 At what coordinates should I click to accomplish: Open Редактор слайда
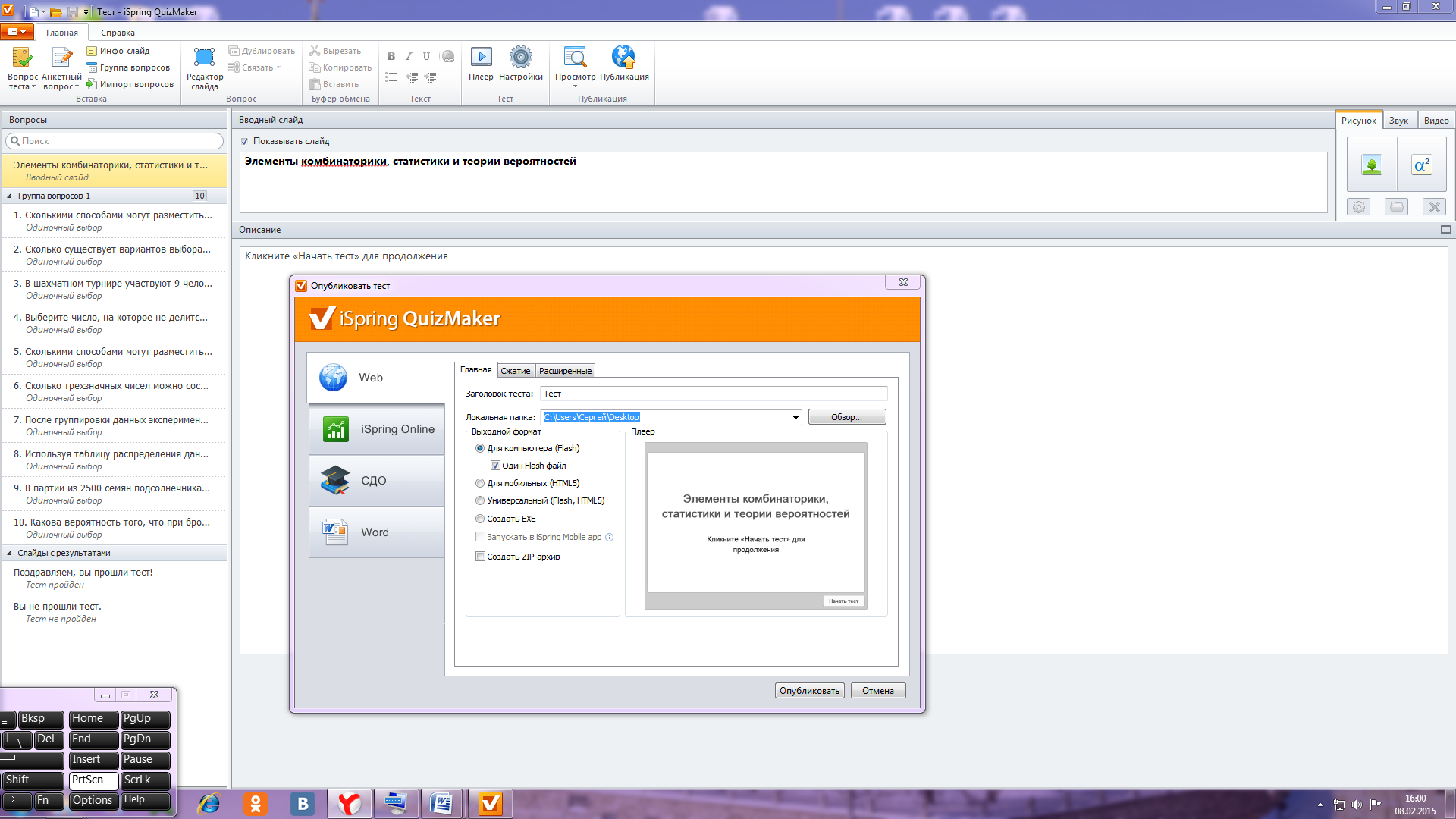point(205,68)
